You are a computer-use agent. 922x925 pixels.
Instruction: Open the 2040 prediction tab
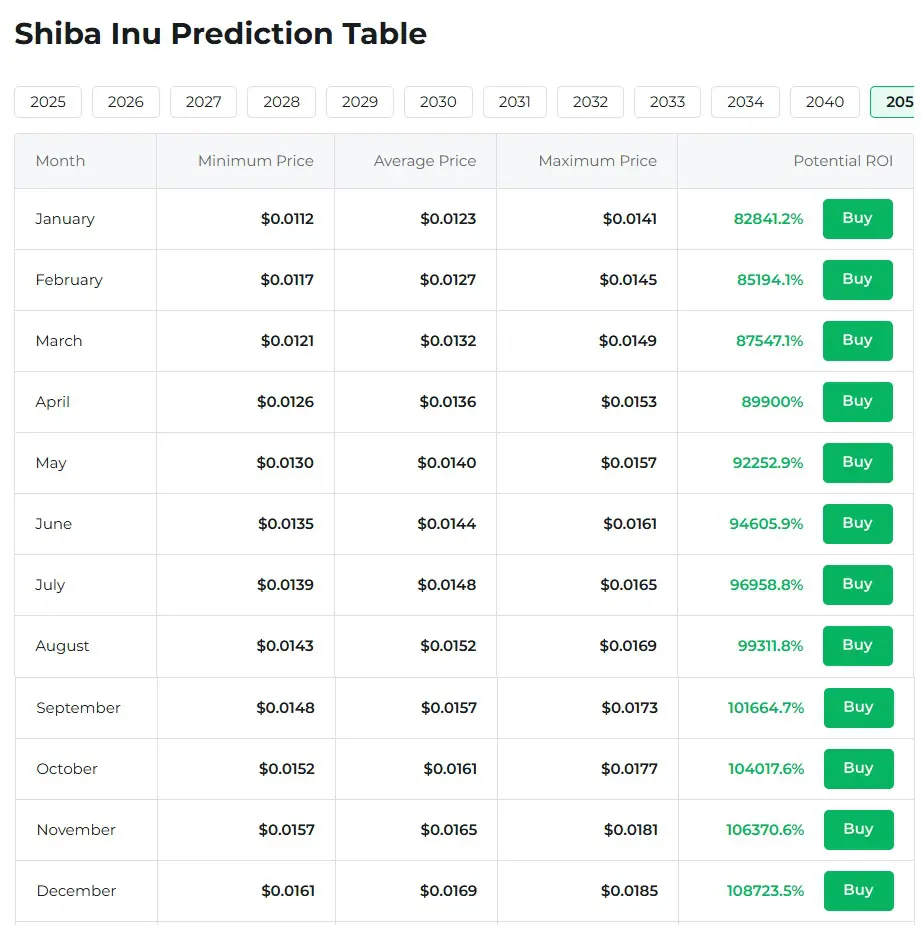(x=824, y=101)
